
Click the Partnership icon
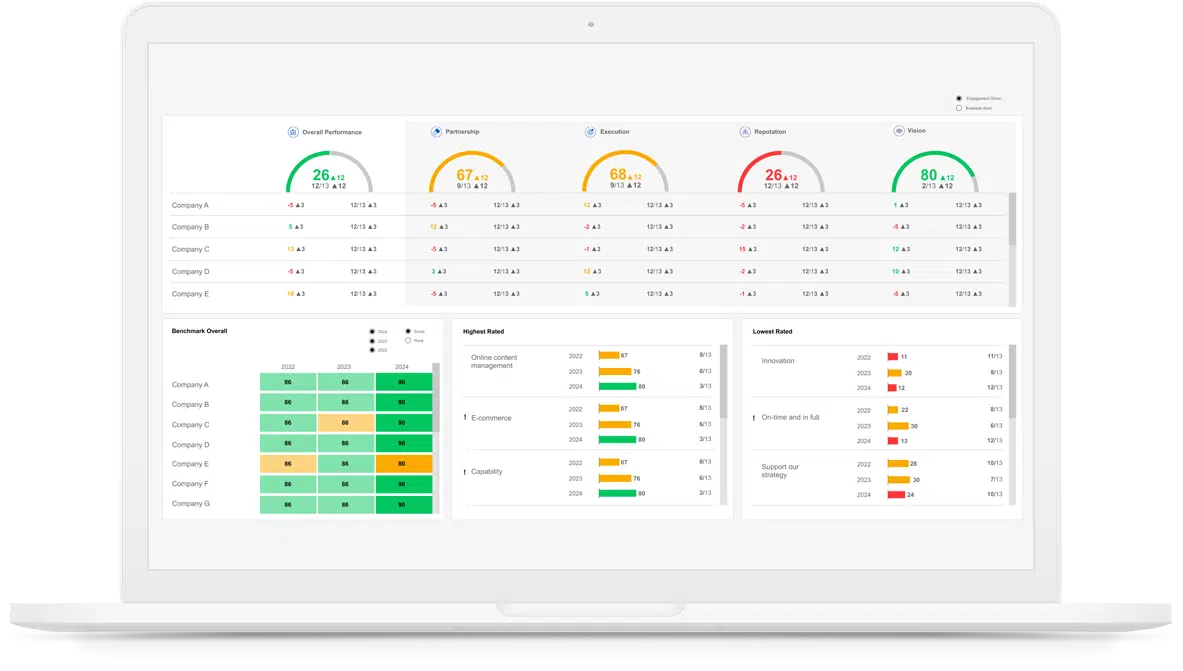coord(436,132)
